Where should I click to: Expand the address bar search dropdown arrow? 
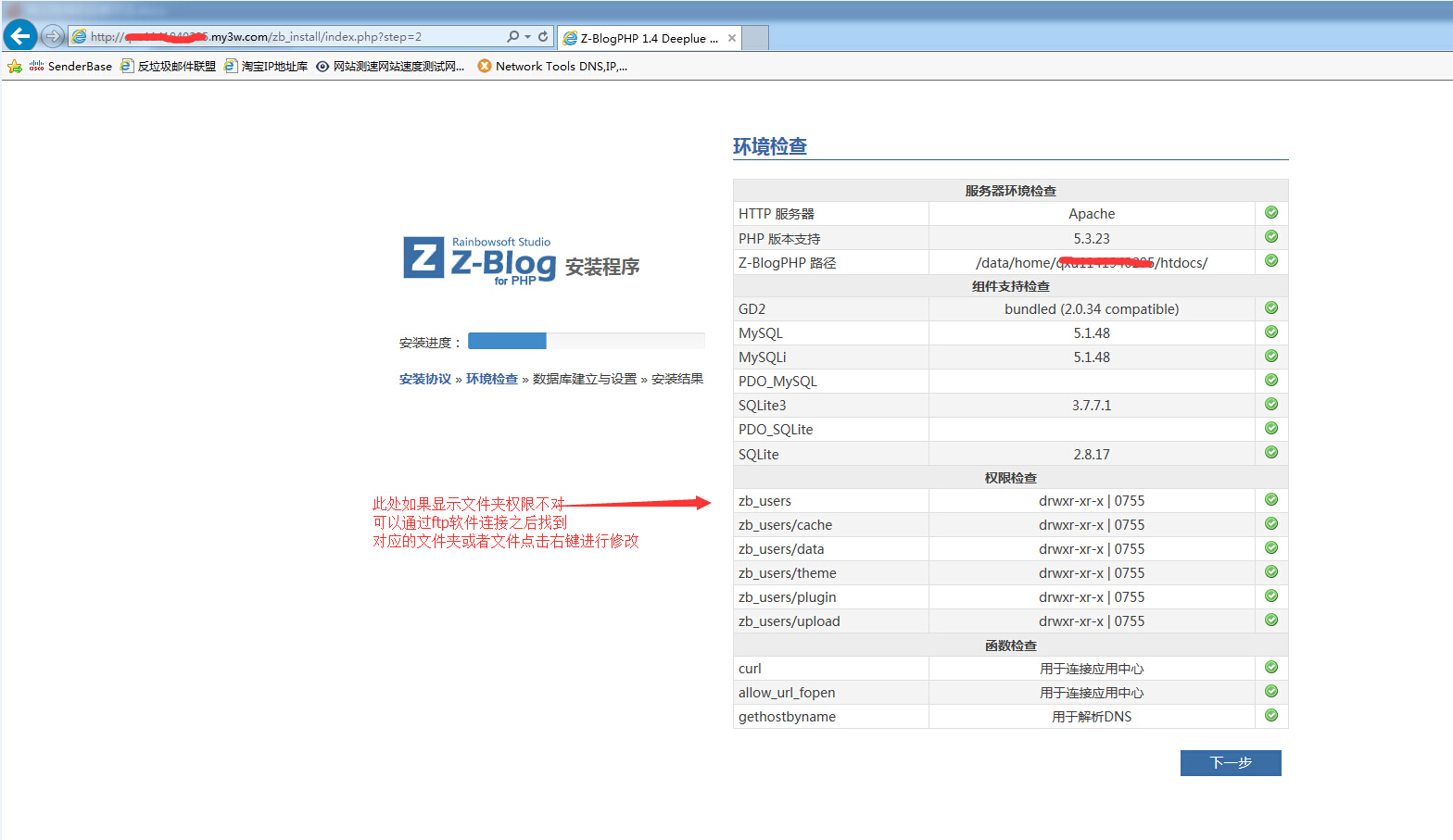point(528,37)
